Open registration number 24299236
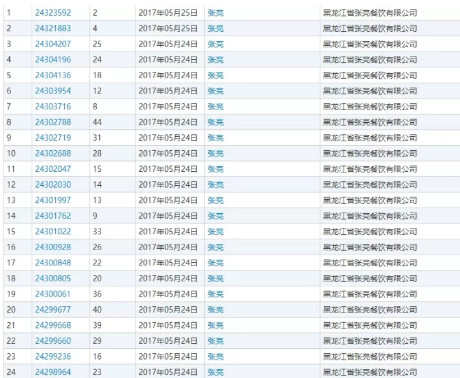The width and height of the screenshot is (460, 378). [53, 357]
